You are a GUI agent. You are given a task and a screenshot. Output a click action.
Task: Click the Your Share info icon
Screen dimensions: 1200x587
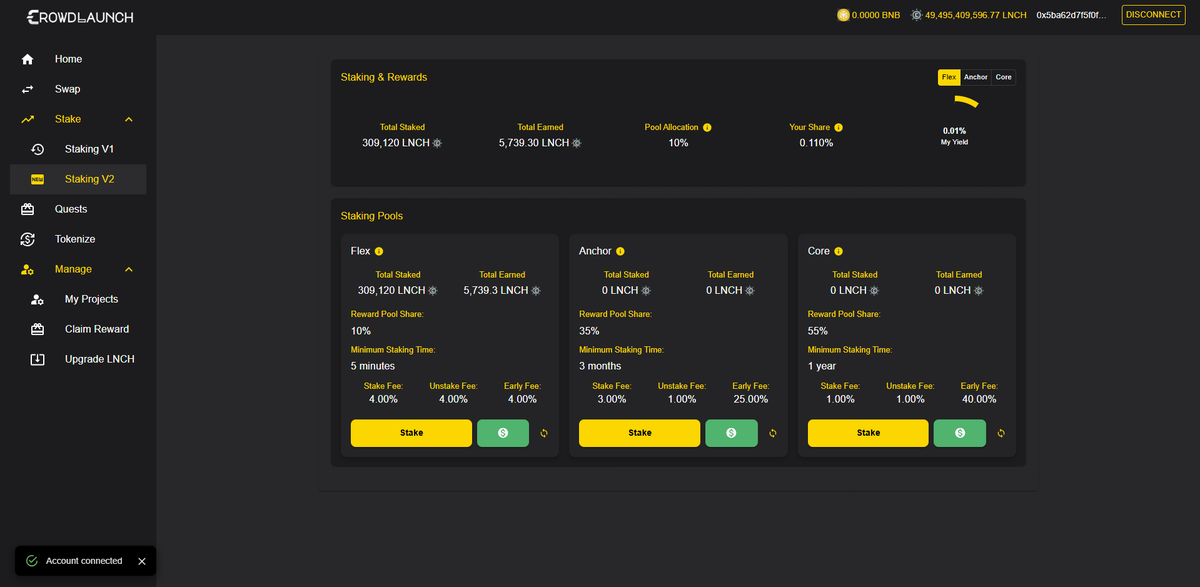click(x=838, y=127)
